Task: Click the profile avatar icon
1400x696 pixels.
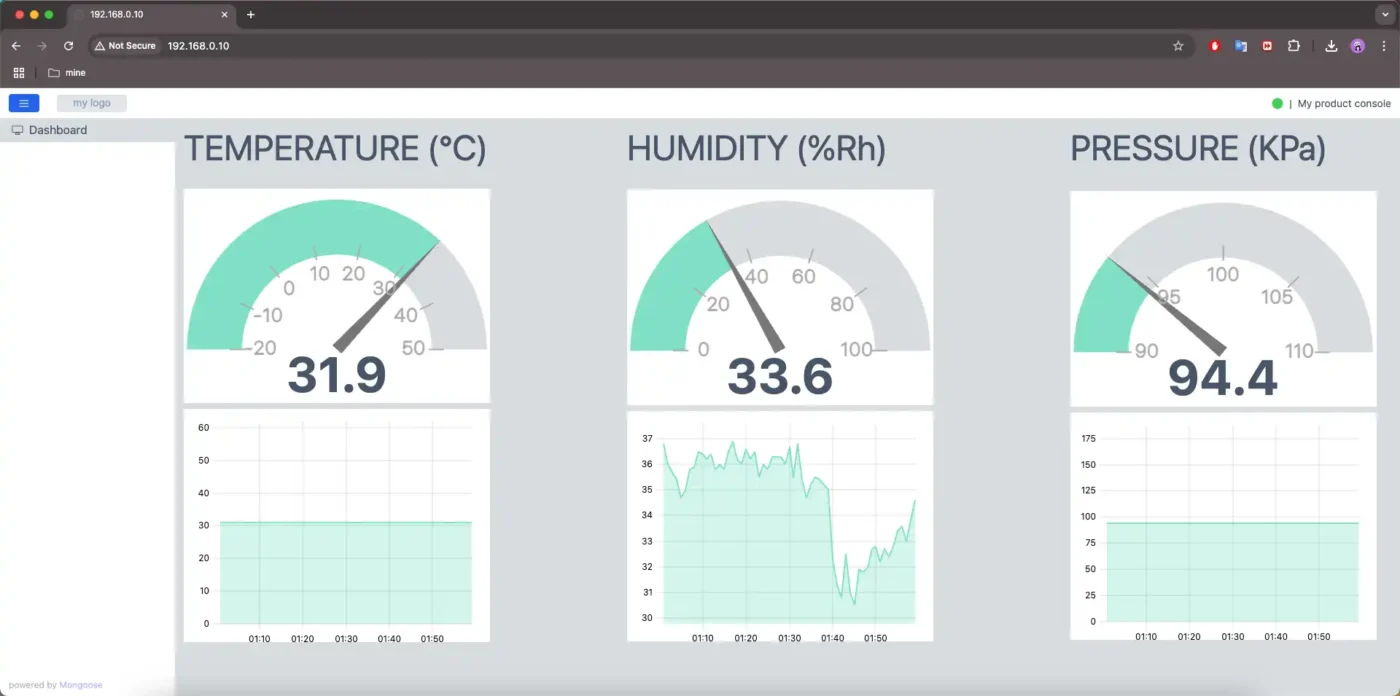Action: (x=1357, y=46)
